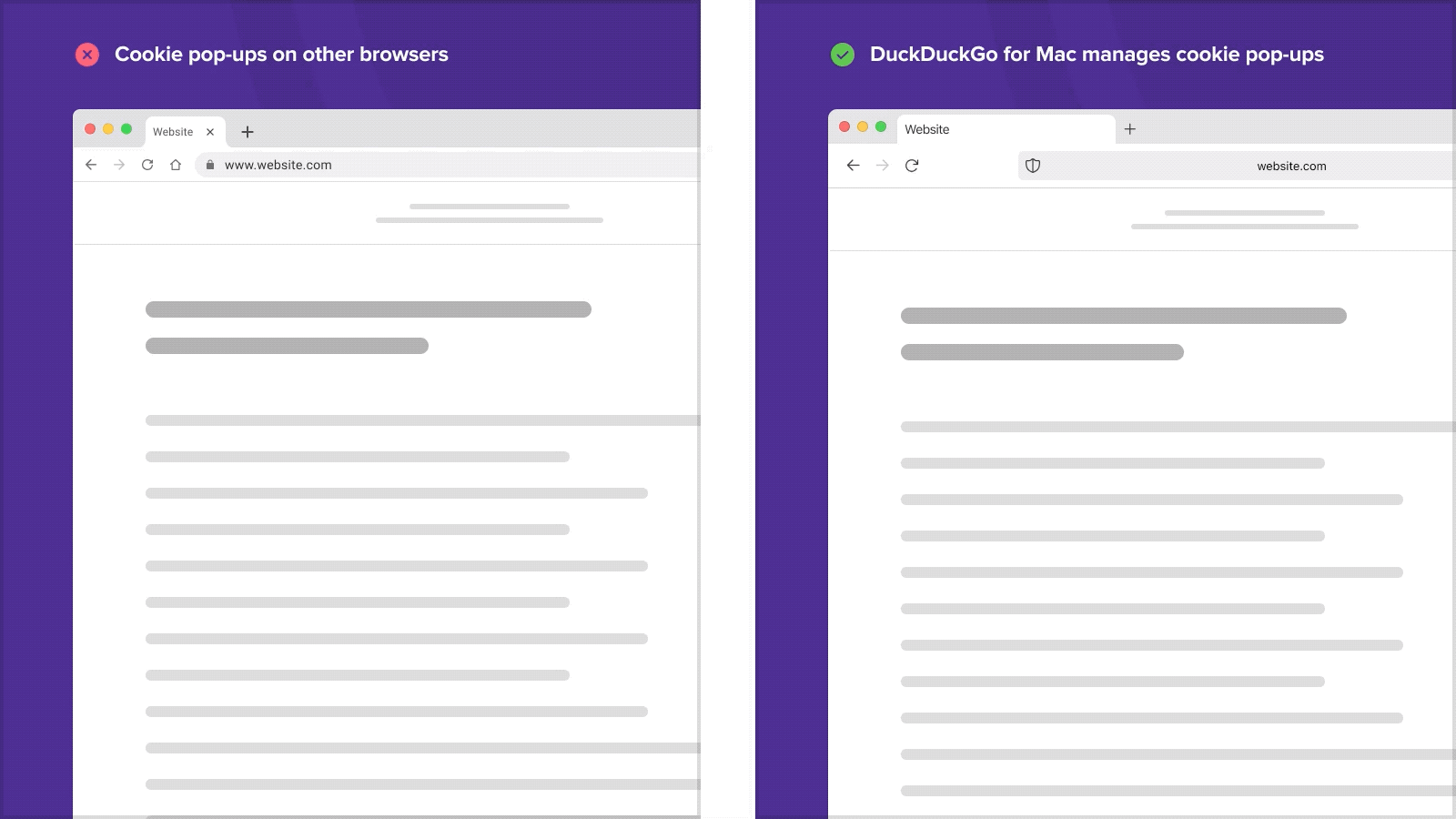Screen dimensions: 1456x819
Task: Click the website.com address field on the right
Action: pos(1289,166)
